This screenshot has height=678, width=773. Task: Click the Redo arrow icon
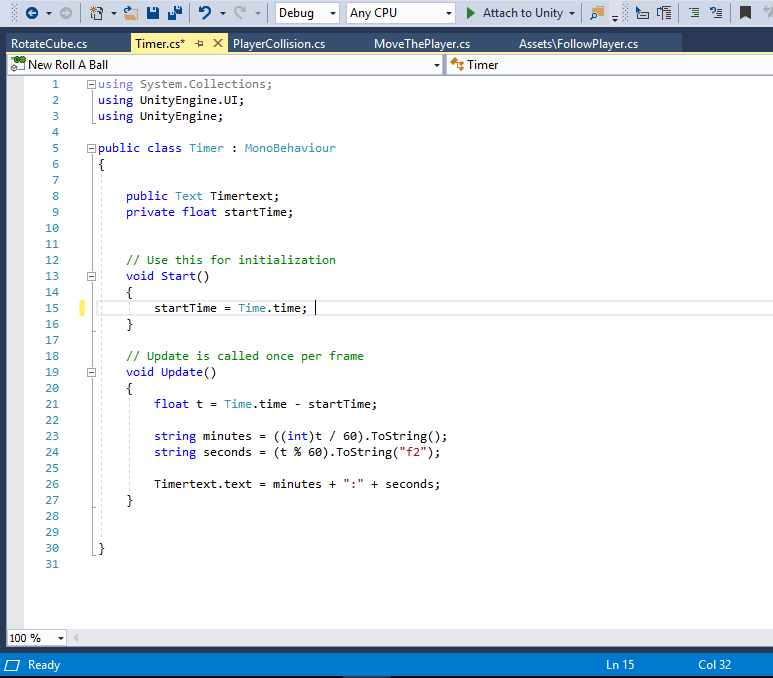[x=240, y=13]
